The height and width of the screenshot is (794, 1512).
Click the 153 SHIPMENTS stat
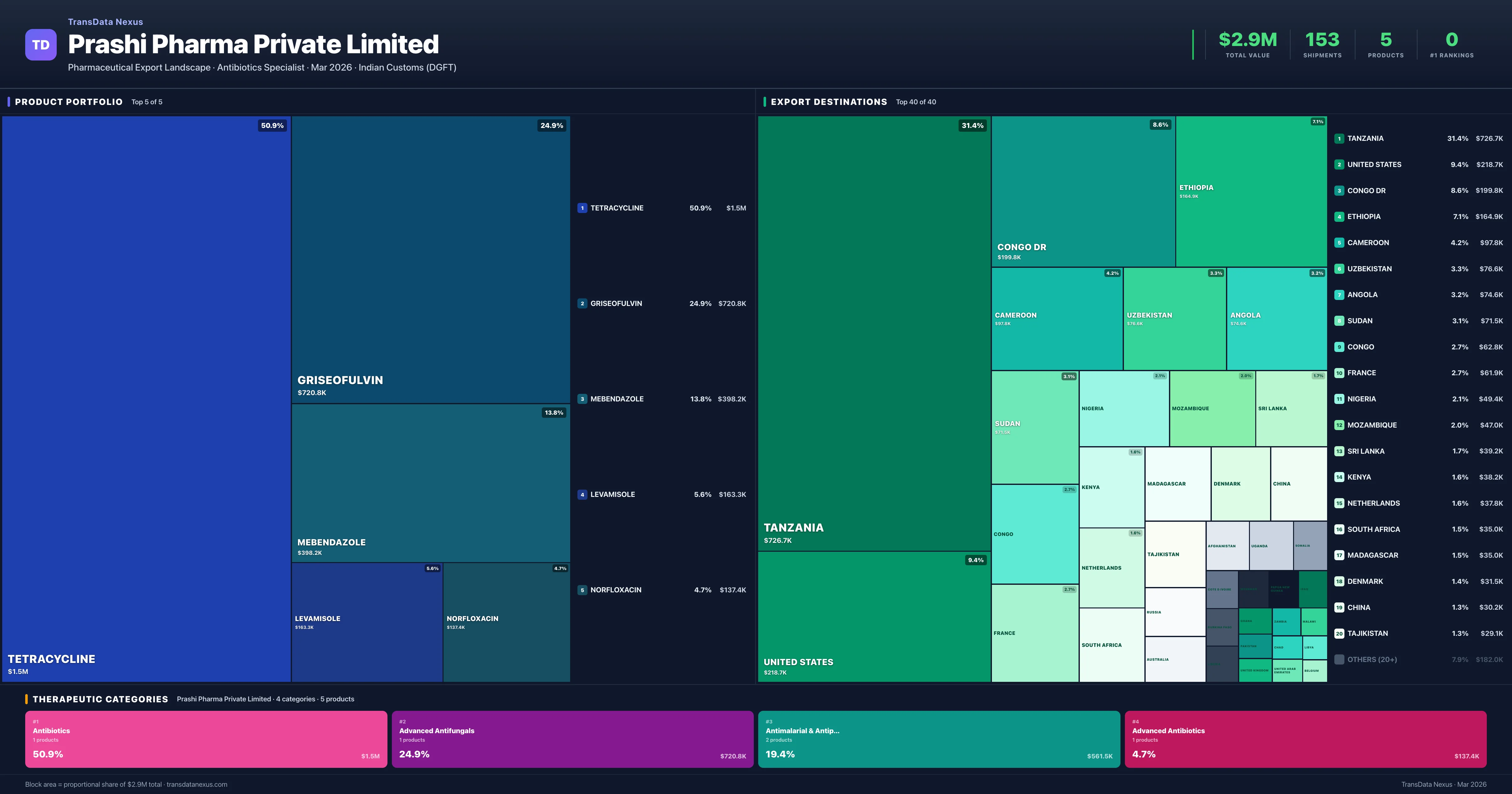coord(1322,45)
